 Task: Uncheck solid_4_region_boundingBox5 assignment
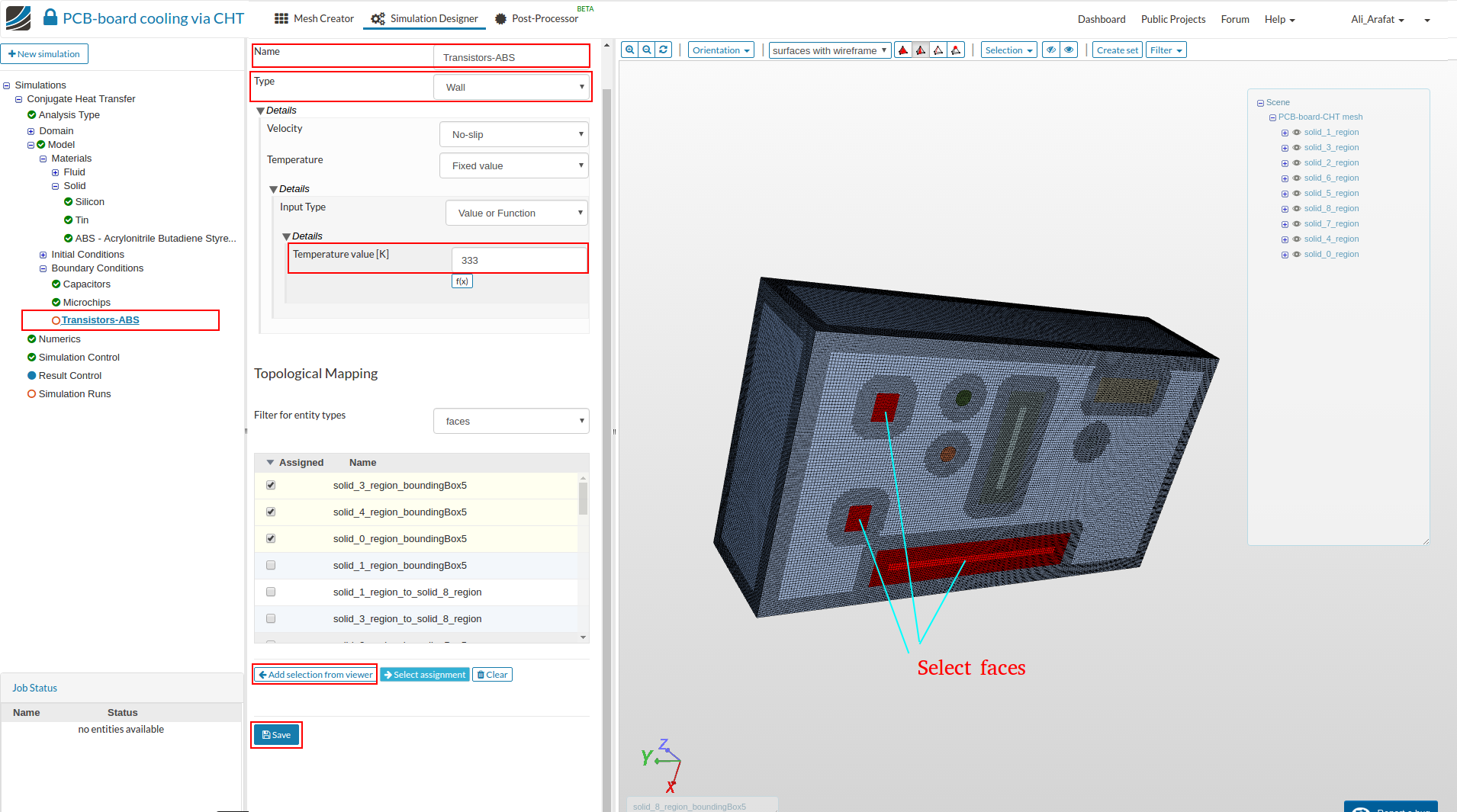(x=271, y=512)
